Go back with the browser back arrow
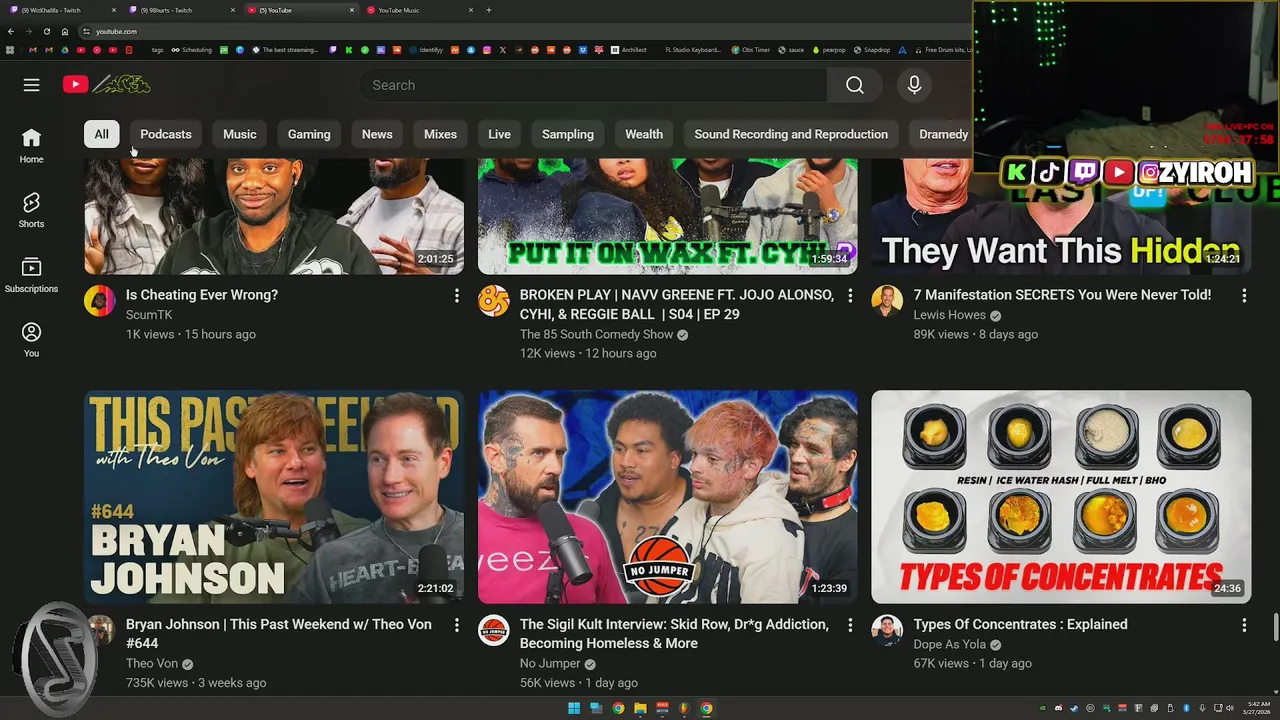This screenshot has width=1280, height=720. 11,31
